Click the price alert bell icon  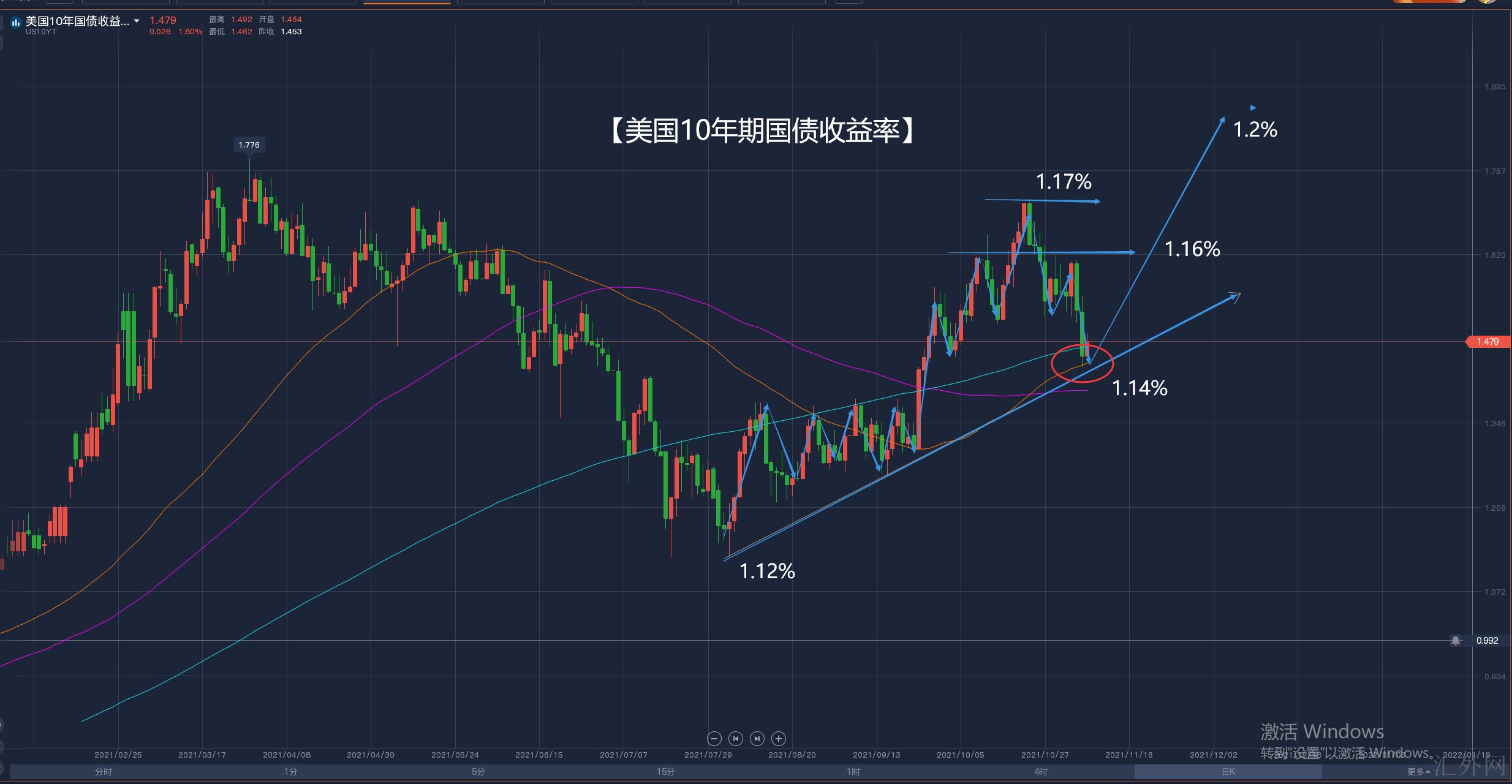1456,641
